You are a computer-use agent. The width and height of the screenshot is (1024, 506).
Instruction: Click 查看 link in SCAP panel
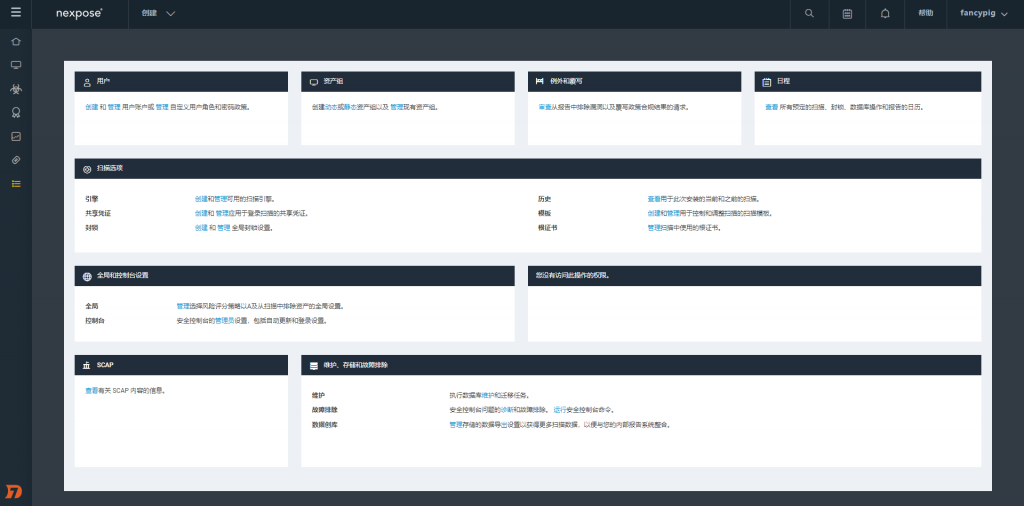tap(91, 390)
